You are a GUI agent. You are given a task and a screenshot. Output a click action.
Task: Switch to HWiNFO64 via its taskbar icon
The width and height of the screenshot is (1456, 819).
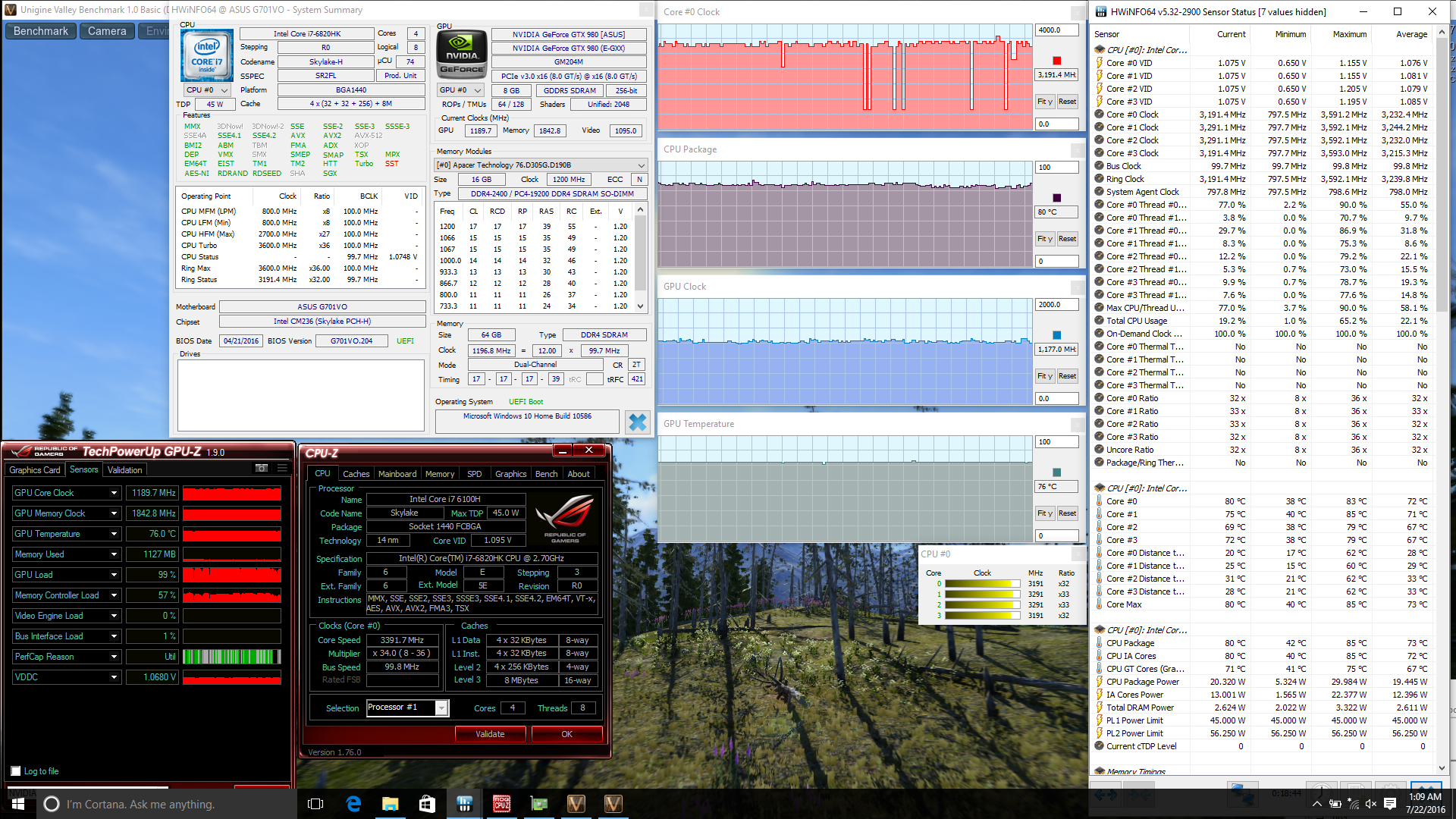pos(465,804)
